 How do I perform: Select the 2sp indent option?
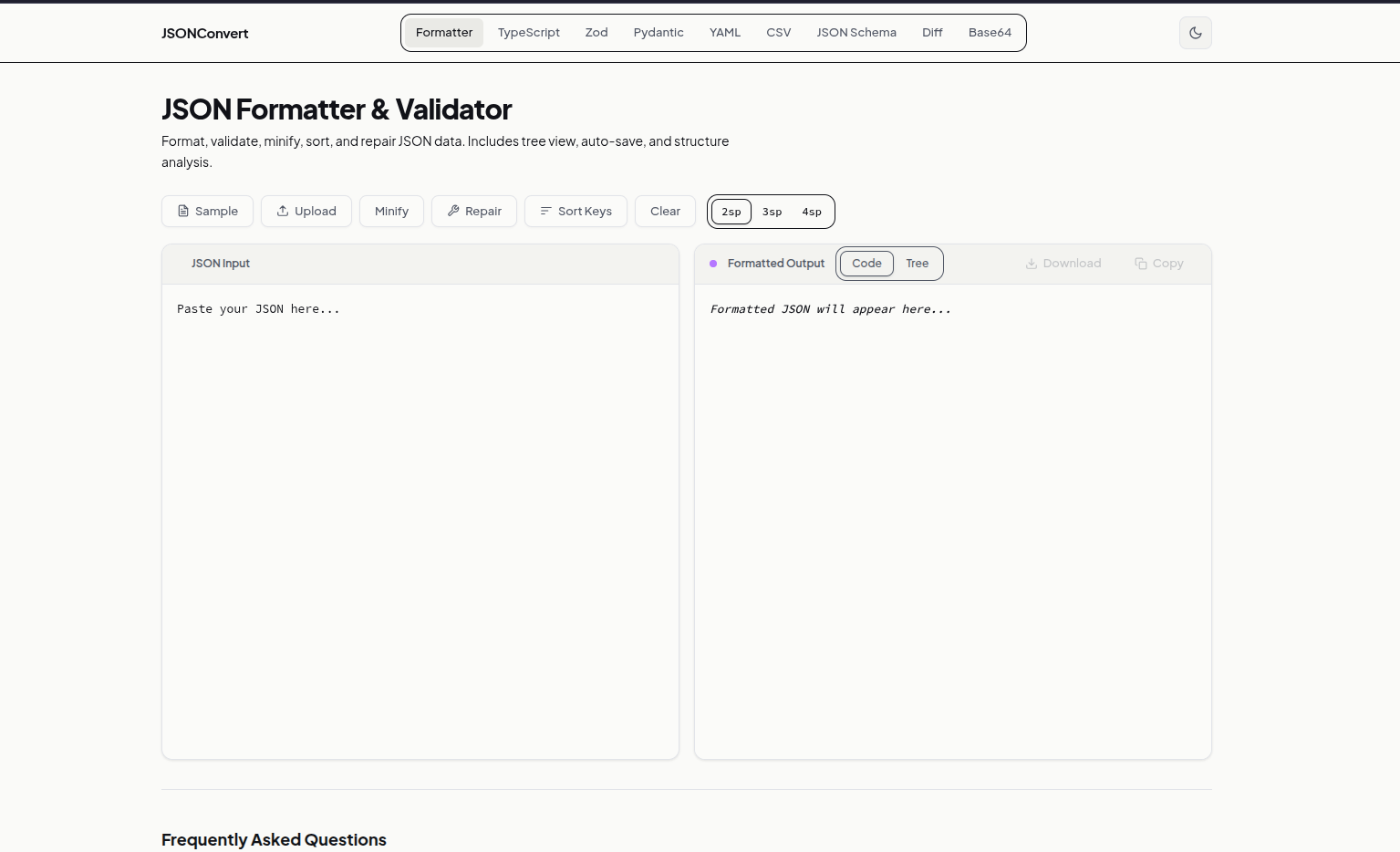731,211
